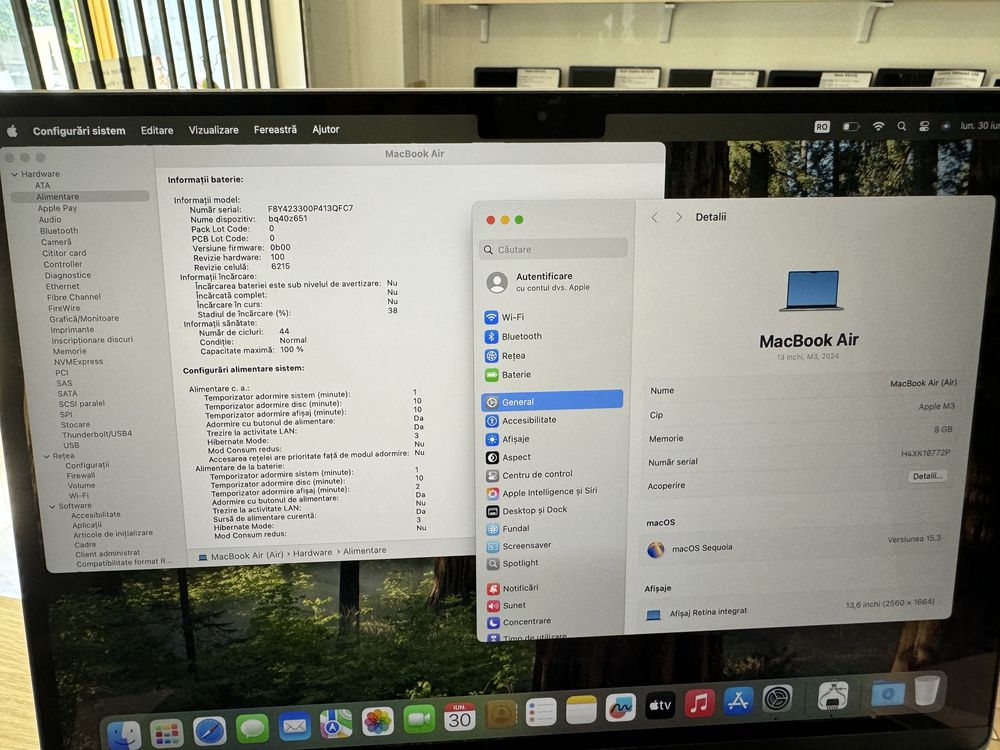This screenshot has width=1000, height=750.
Task: Select Alimentare in the hardware tree
Action: click(80, 196)
